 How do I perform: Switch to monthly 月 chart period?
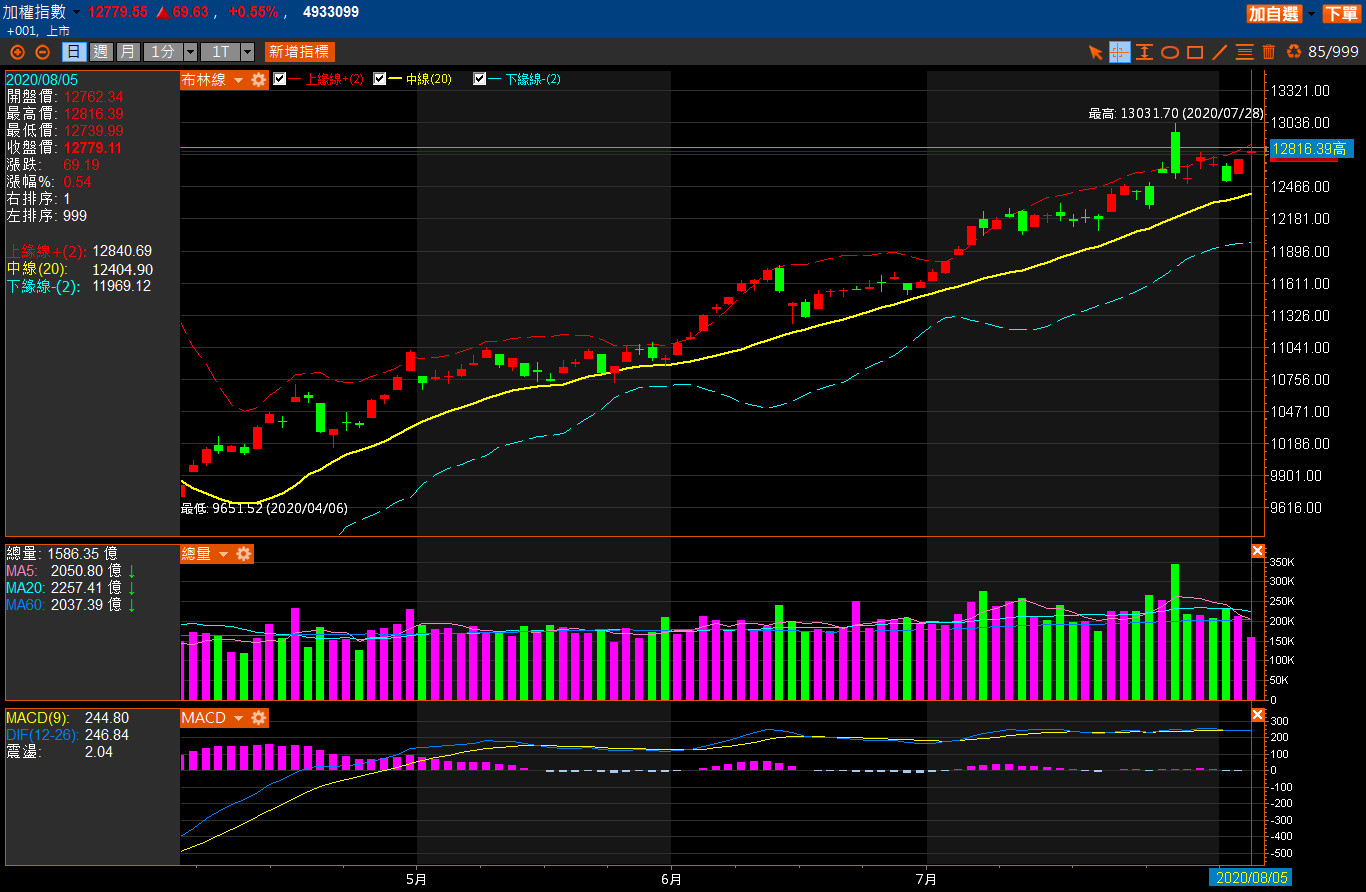(x=127, y=52)
